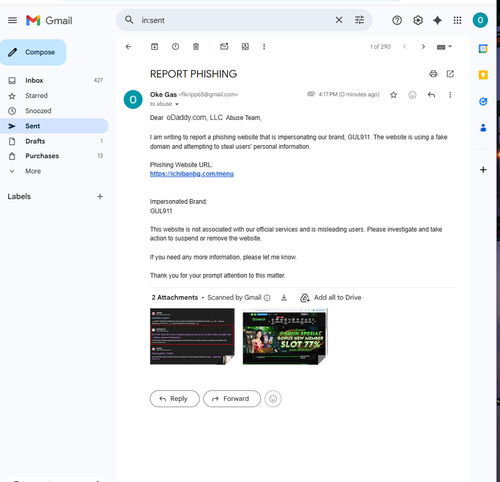Add emoji reaction in message header
This screenshot has height=482, width=500.
[412, 95]
